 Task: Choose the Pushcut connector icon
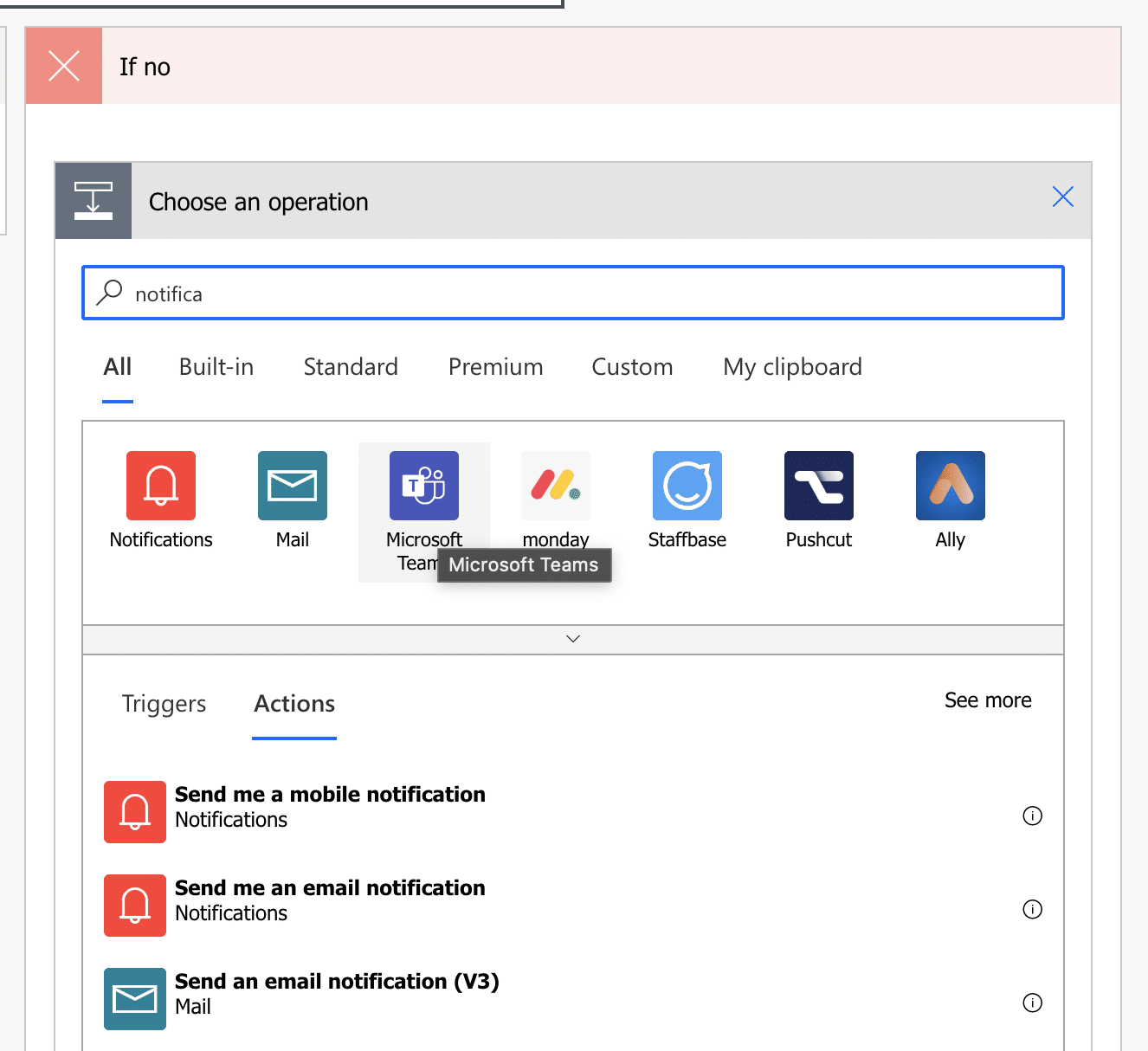click(x=819, y=486)
